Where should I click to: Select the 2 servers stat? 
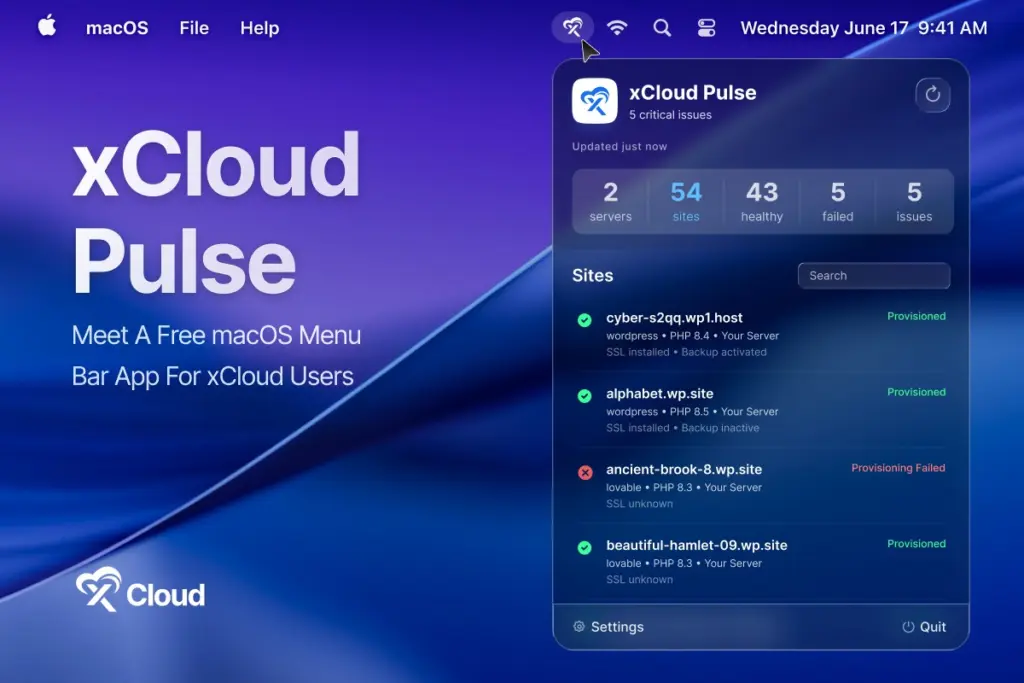(611, 201)
